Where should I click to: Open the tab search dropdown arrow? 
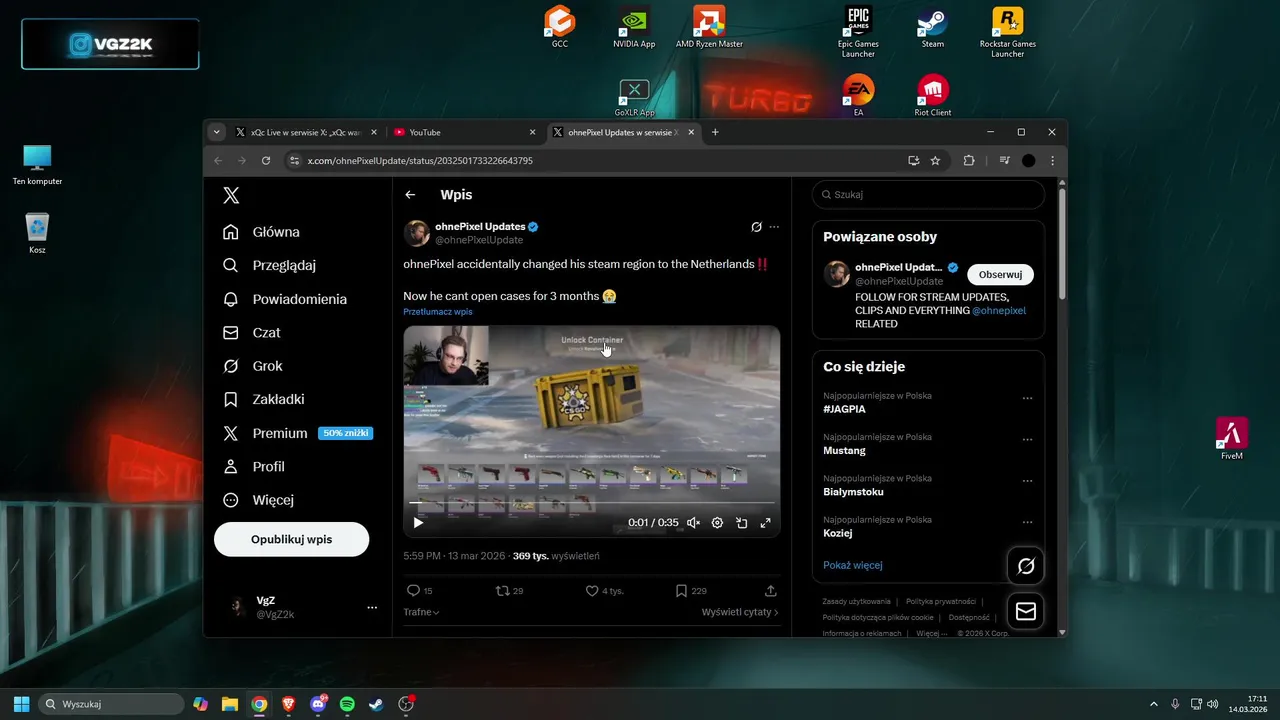click(x=216, y=132)
